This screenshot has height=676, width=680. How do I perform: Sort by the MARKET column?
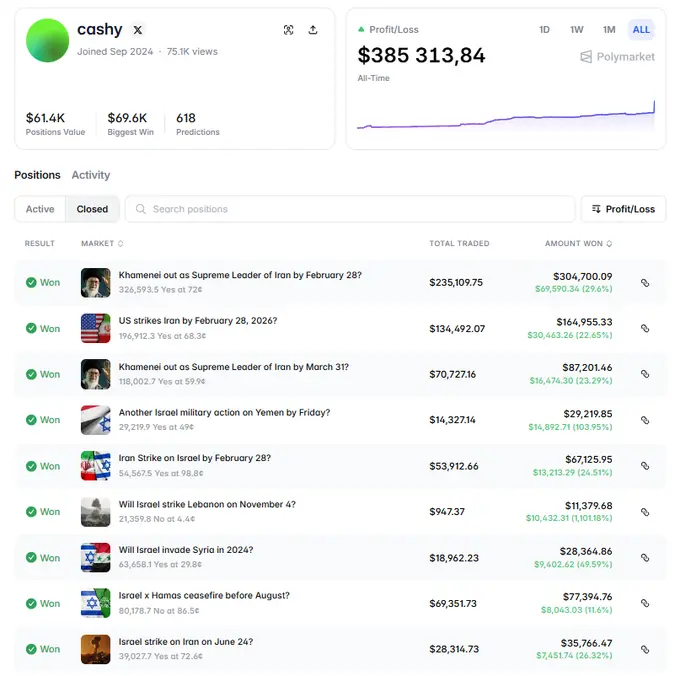102,243
